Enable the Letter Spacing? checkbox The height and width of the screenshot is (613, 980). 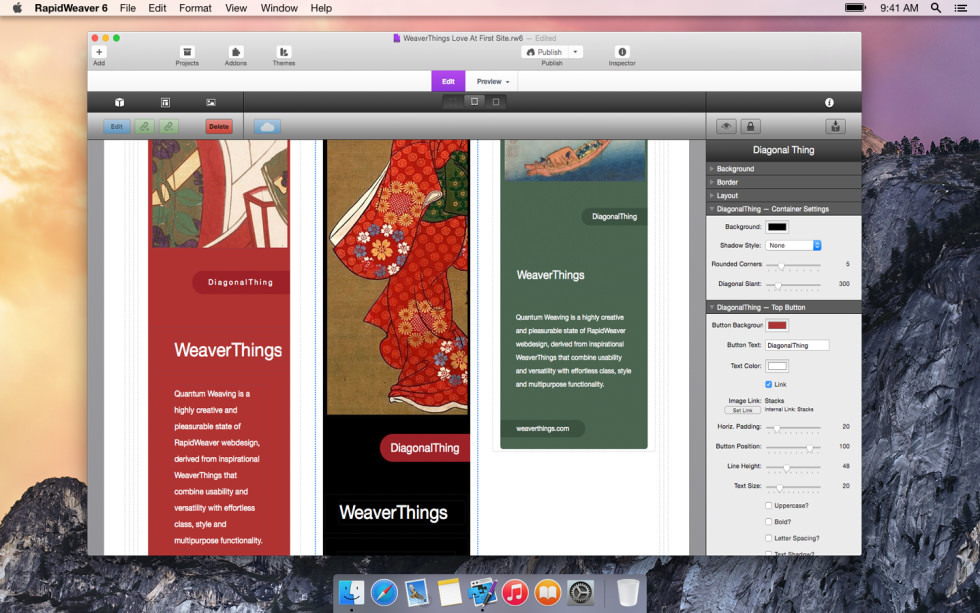coord(769,538)
